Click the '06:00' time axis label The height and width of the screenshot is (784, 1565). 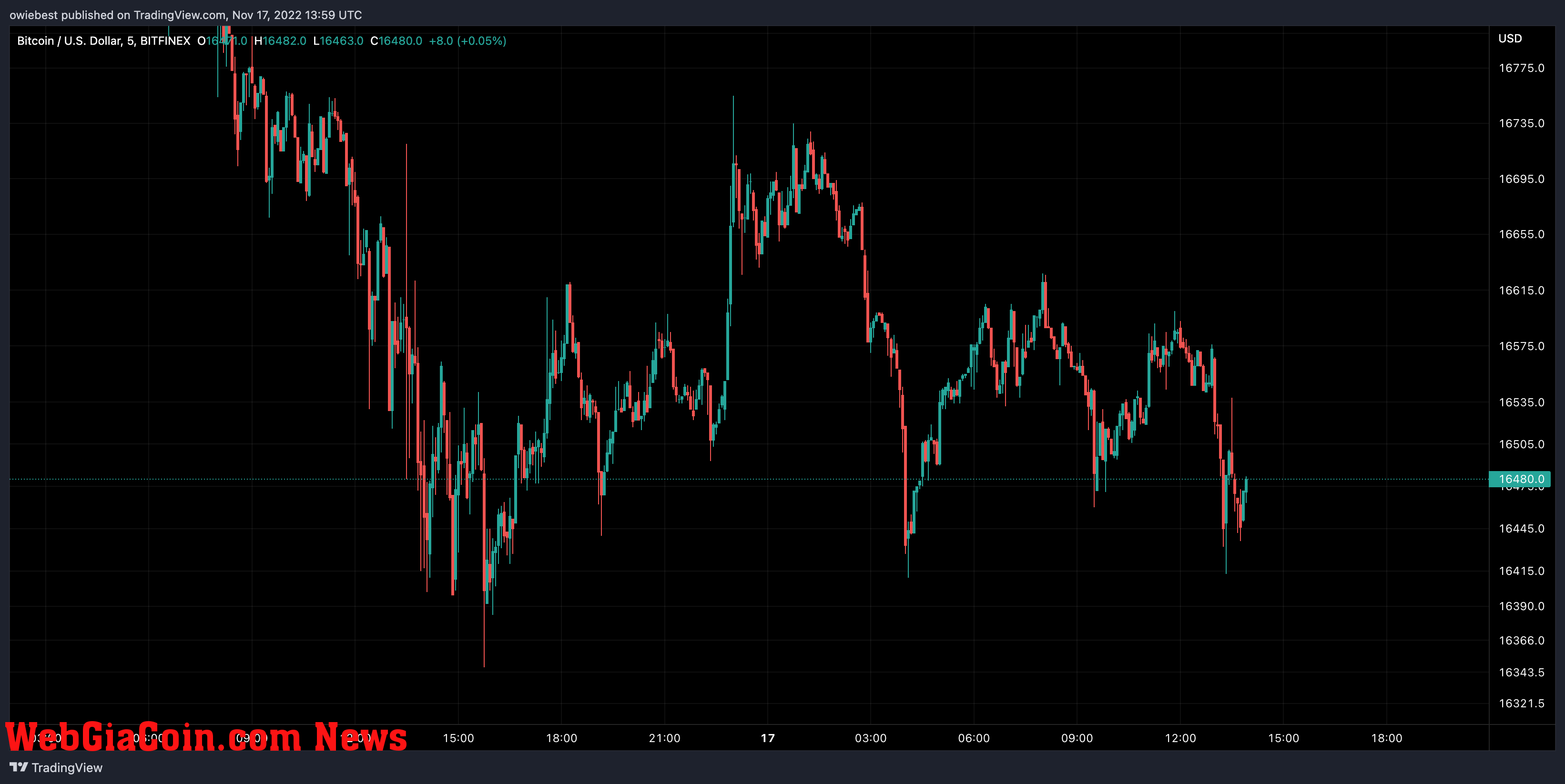974,738
